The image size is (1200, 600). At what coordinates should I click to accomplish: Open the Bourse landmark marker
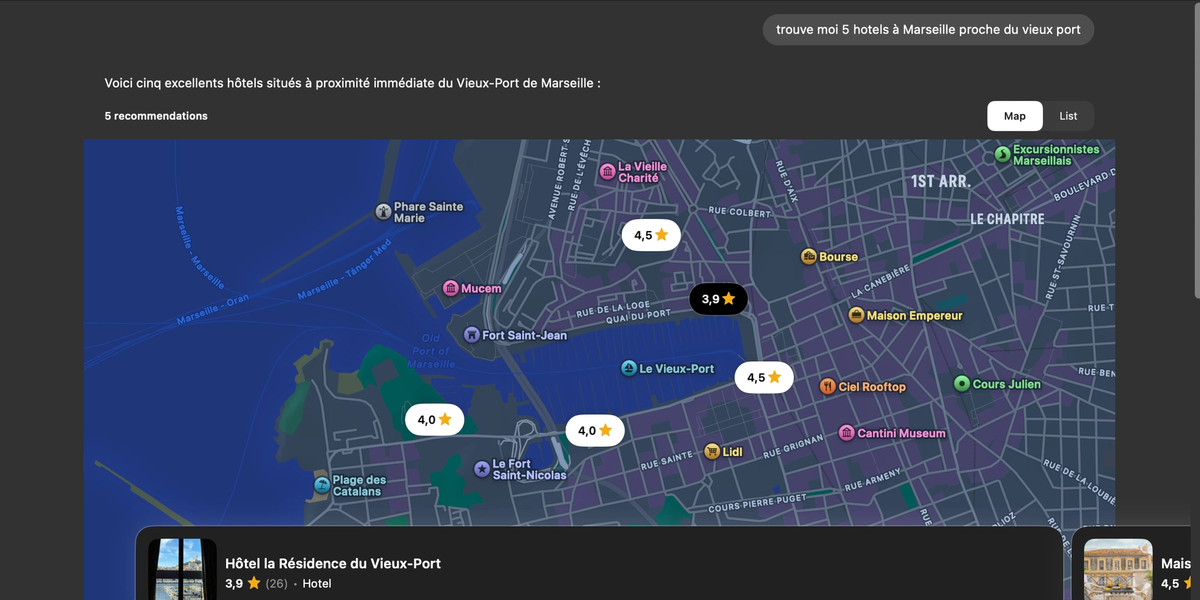click(806, 257)
